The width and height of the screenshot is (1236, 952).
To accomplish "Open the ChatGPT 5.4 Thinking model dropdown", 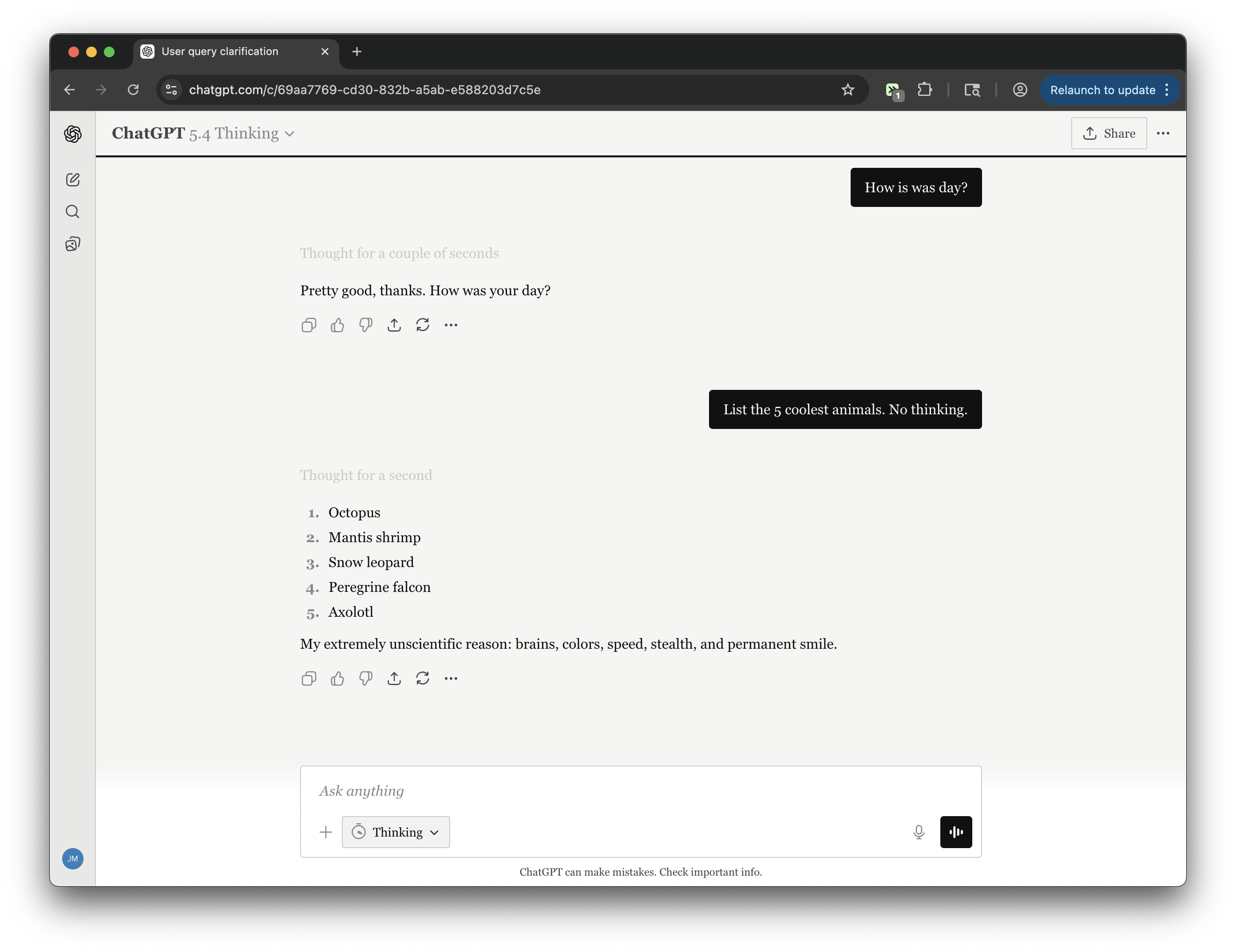I will point(203,134).
